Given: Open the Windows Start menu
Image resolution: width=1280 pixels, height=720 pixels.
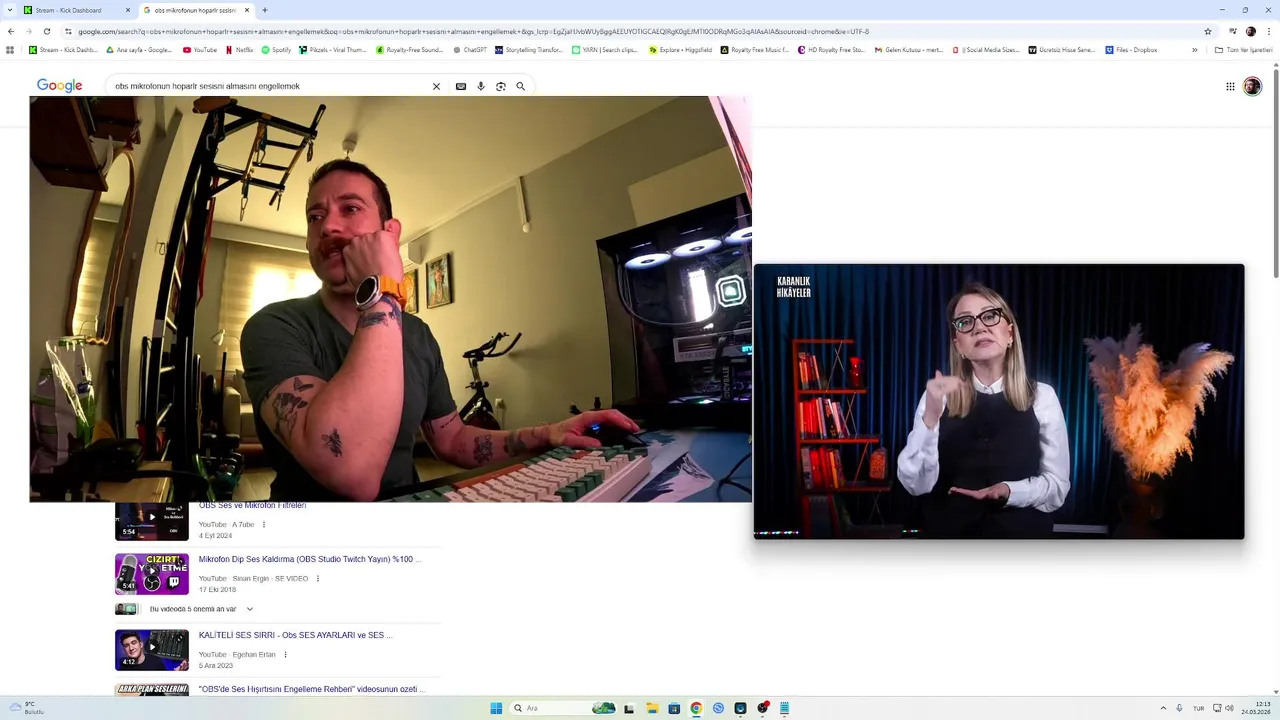Looking at the screenshot, I should [496, 708].
